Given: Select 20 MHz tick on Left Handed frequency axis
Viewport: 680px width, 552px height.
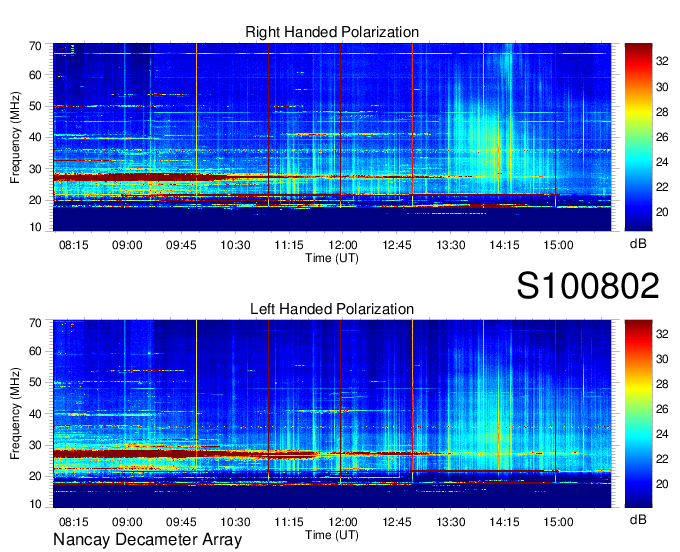Looking at the screenshot, I should (x=35, y=476).
